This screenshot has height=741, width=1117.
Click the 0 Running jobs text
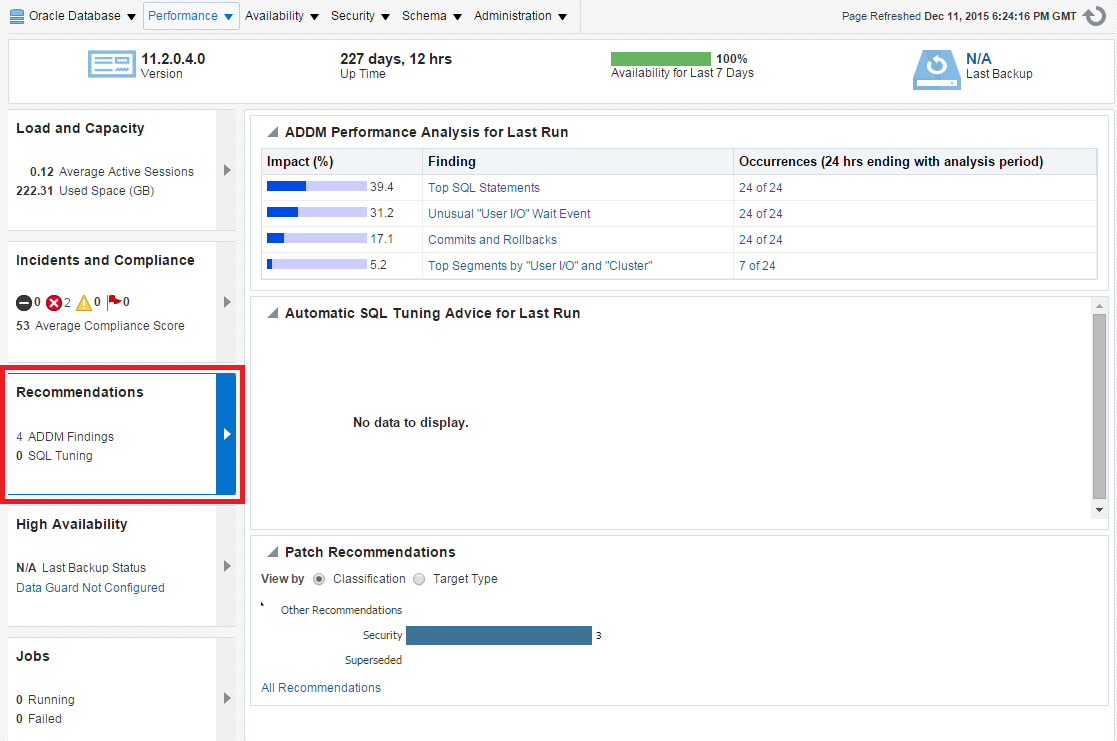45,700
